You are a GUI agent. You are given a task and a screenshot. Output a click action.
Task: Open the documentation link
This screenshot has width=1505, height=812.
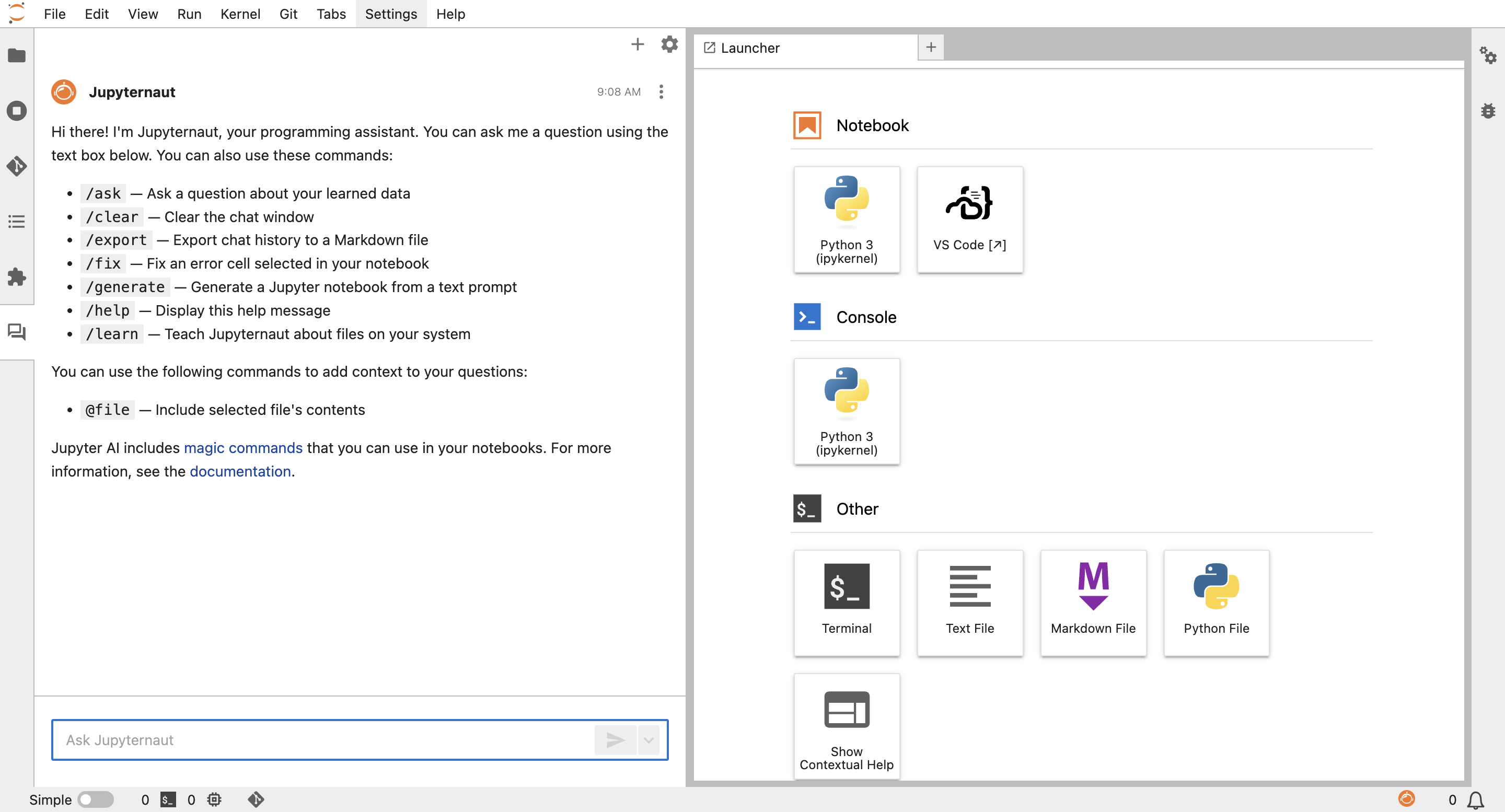tap(240, 471)
